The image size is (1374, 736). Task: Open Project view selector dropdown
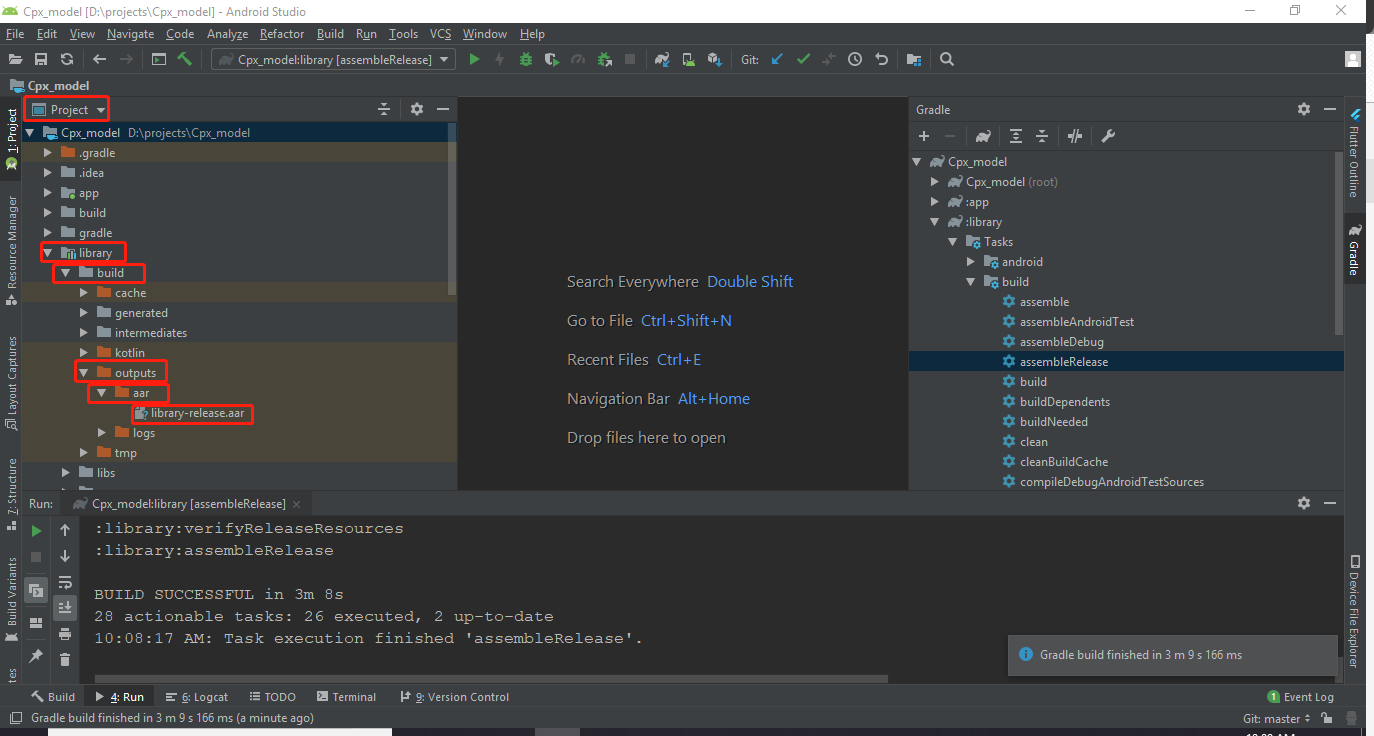(69, 109)
